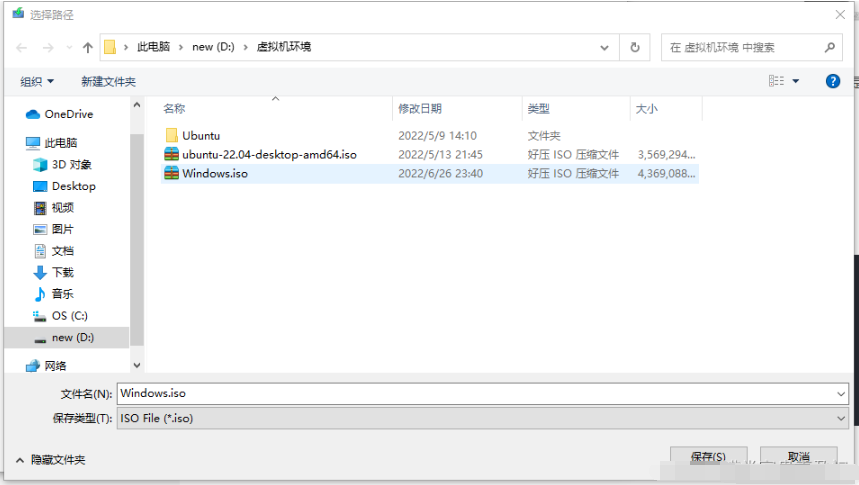The height and width of the screenshot is (485, 859).
Task: Expand the chevron after 此电脑 breadcrumb
Action: click(181, 48)
